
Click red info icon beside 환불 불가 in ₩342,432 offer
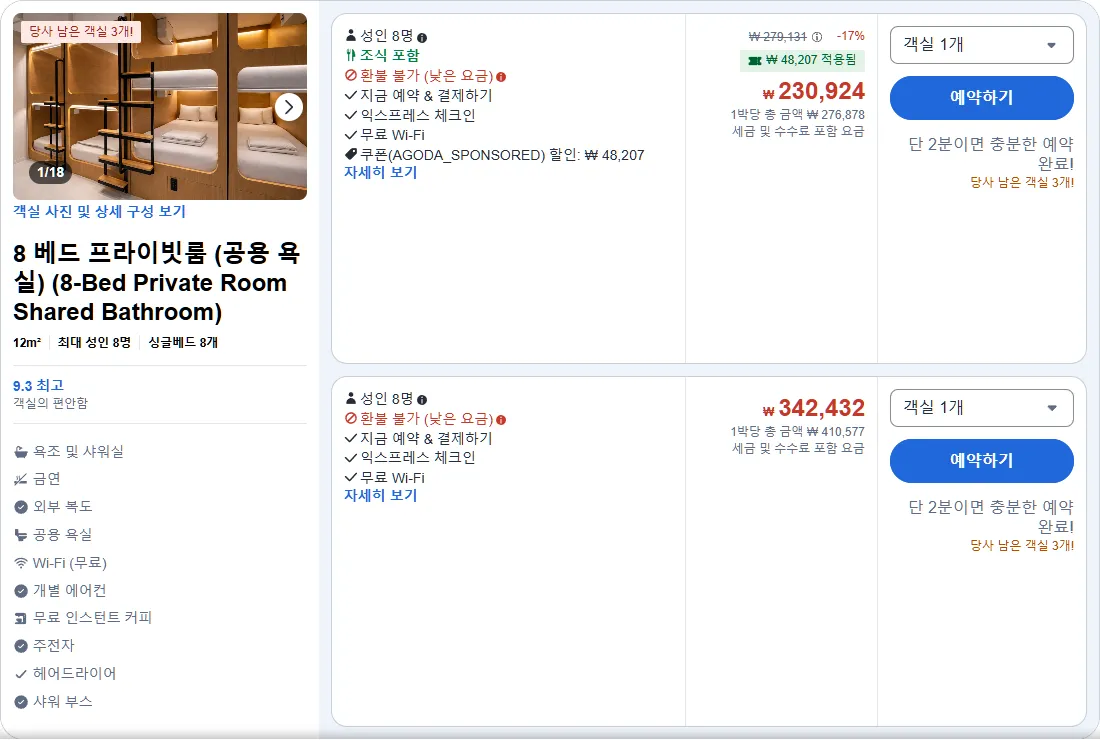point(501,420)
